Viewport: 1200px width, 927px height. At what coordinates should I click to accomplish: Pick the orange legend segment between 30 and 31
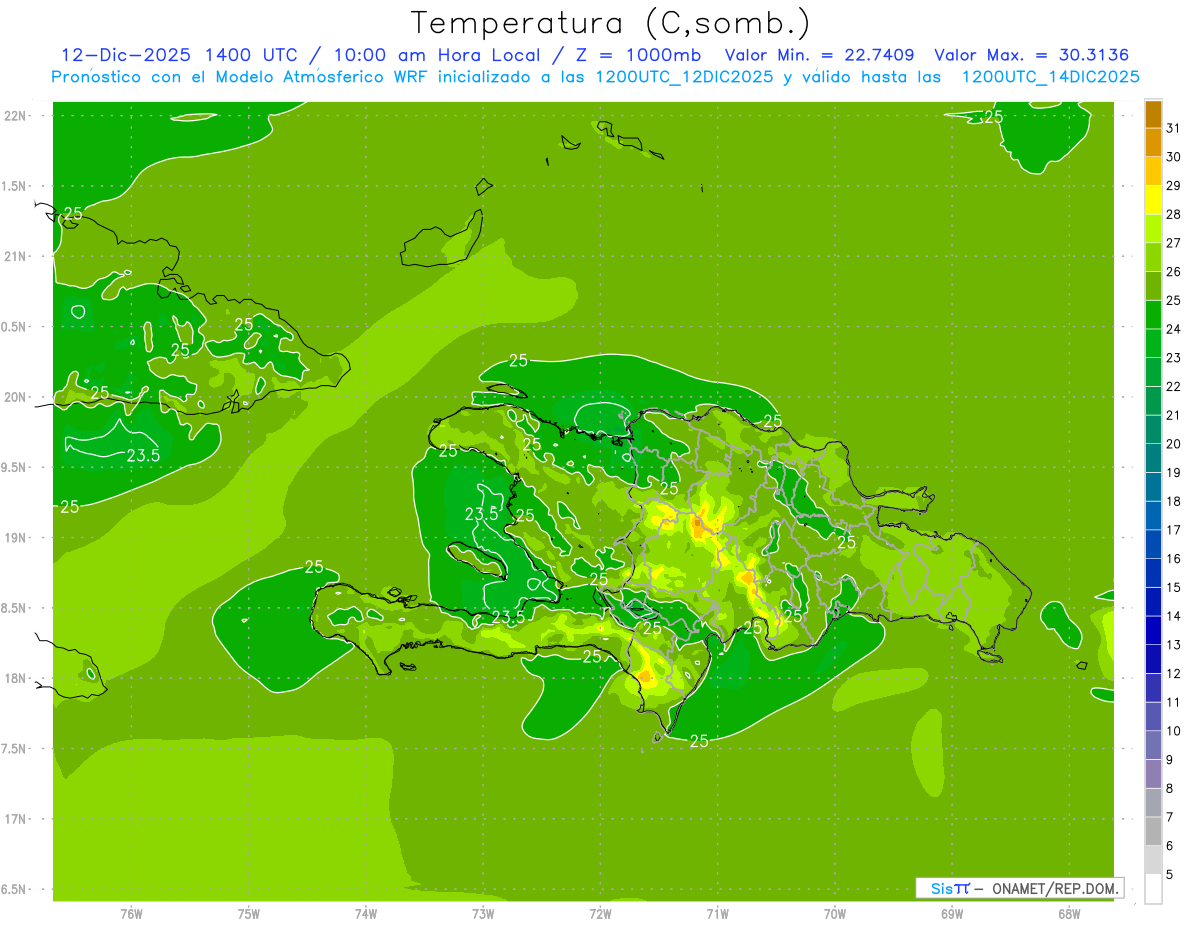coord(1153,143)
